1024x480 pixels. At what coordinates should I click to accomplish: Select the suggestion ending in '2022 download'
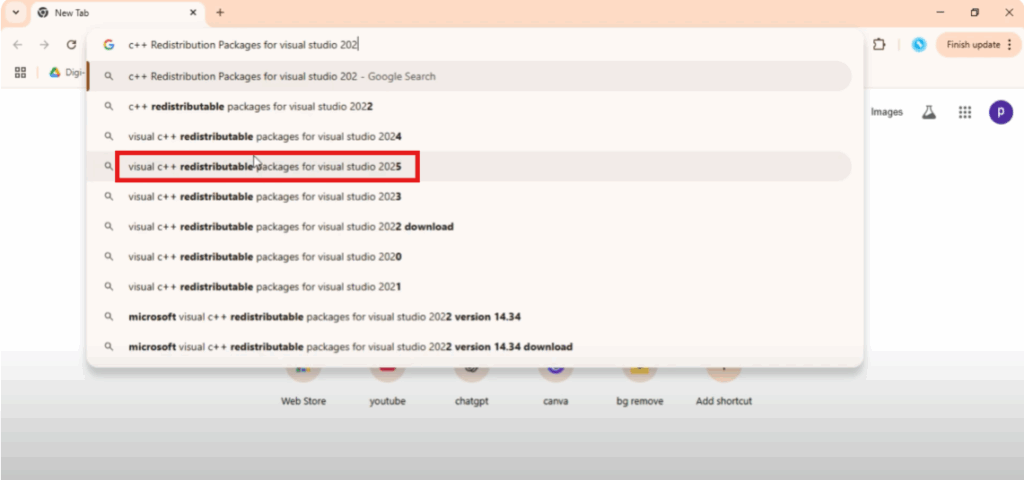pos(470,227)
